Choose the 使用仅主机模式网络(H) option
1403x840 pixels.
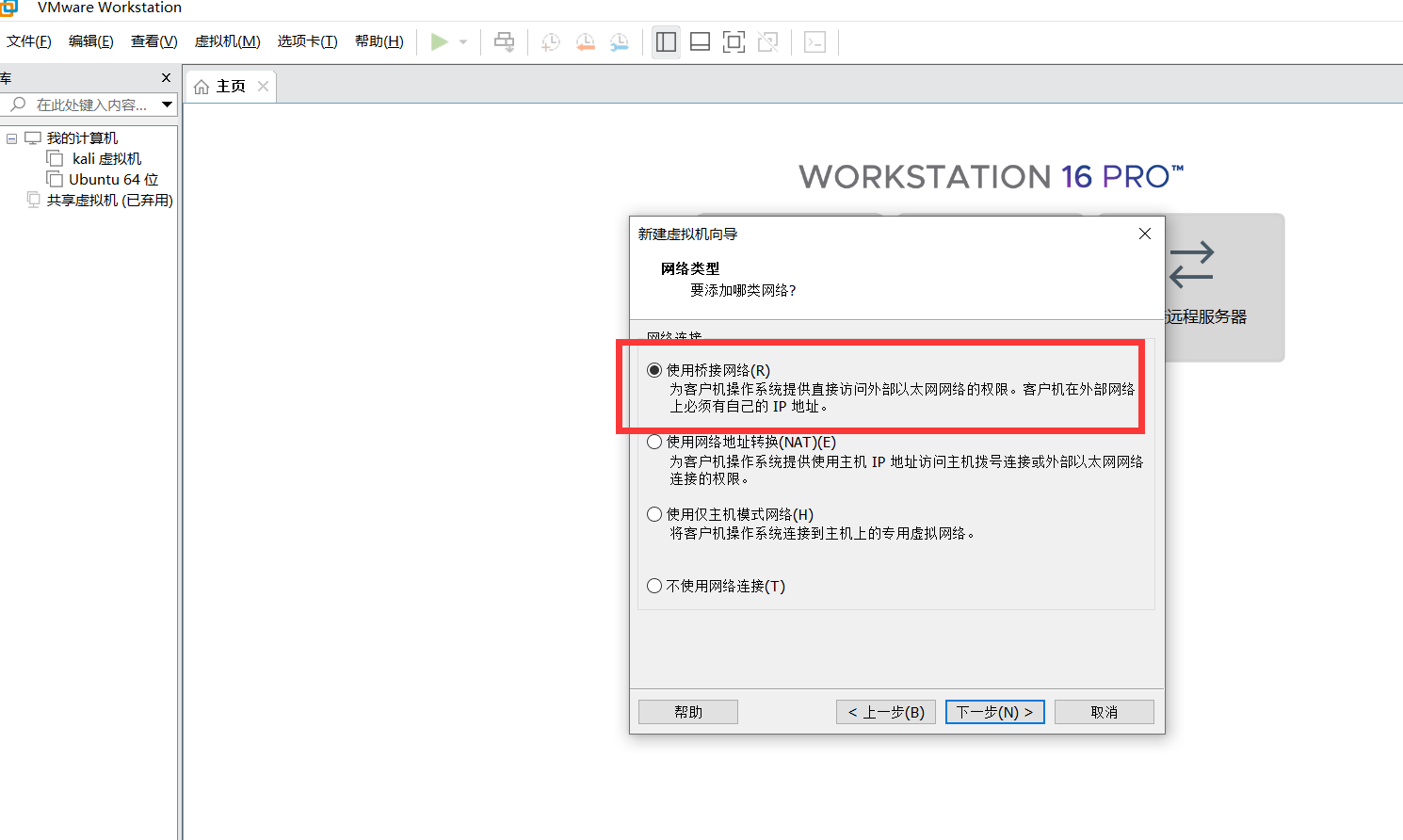[654, 514]
